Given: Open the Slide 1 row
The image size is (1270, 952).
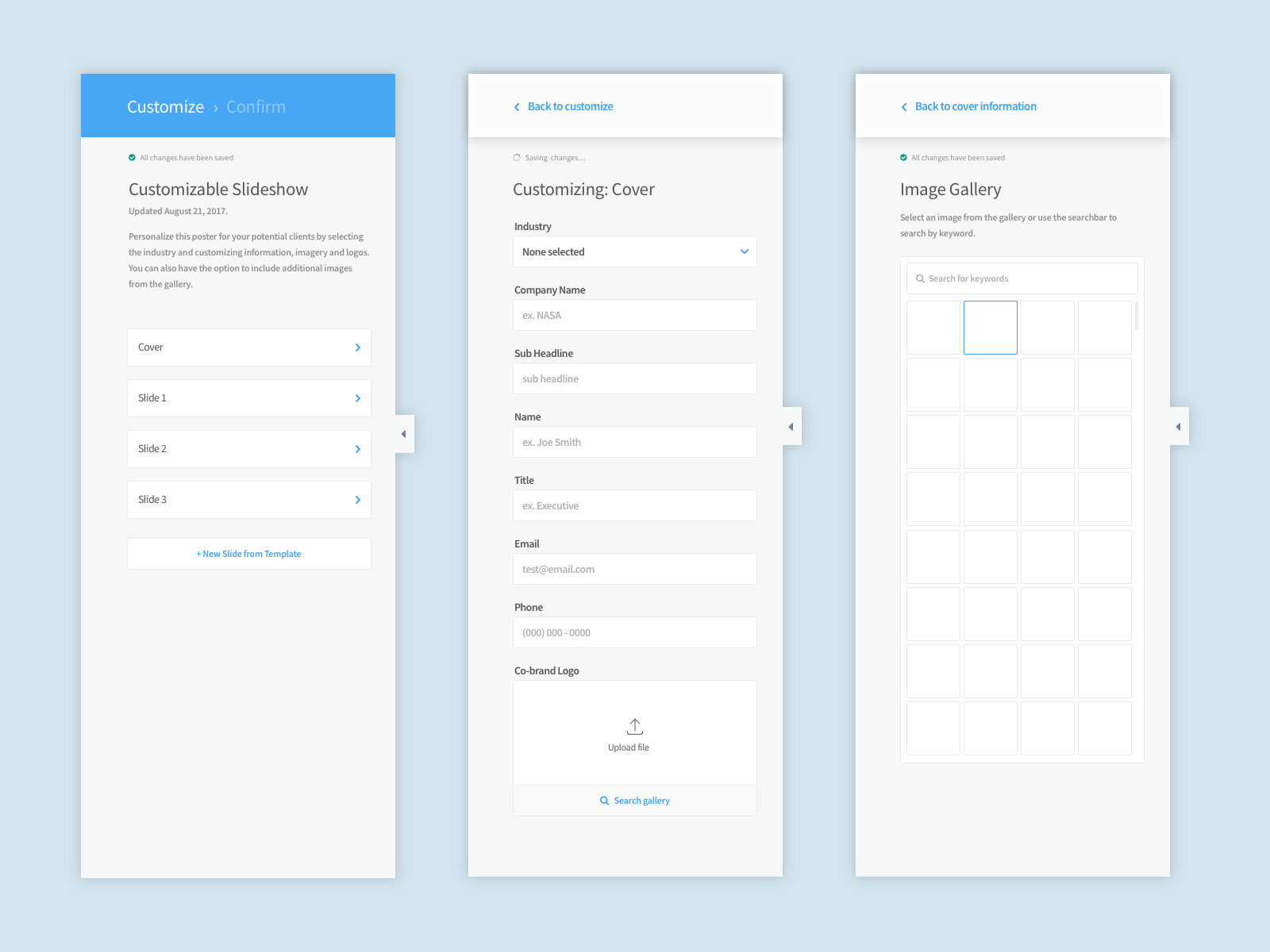Looking at the screenshot, I should 249,398.
